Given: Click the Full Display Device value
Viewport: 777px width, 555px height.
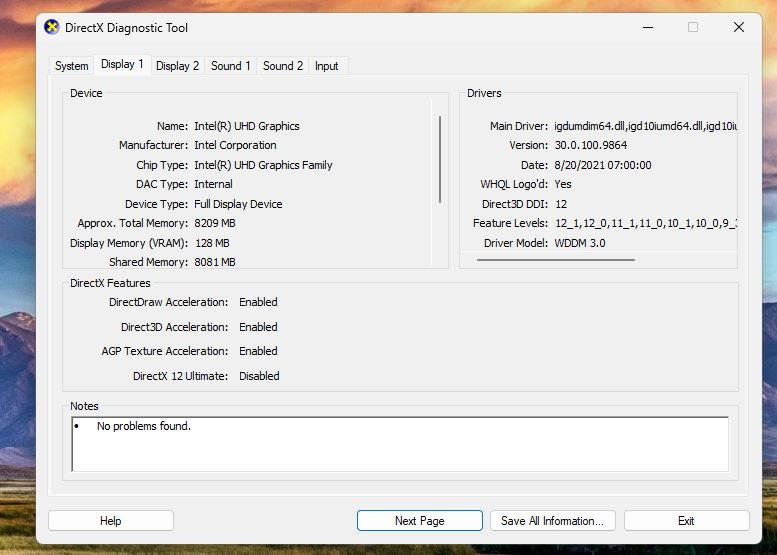Looking at the screenshot, I should 238,204.
